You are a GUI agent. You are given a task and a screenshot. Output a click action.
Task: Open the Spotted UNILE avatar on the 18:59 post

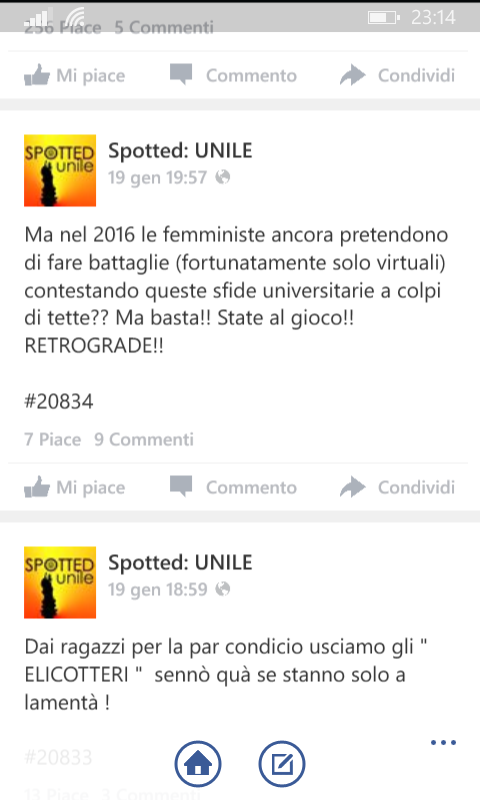pos(60,582)
